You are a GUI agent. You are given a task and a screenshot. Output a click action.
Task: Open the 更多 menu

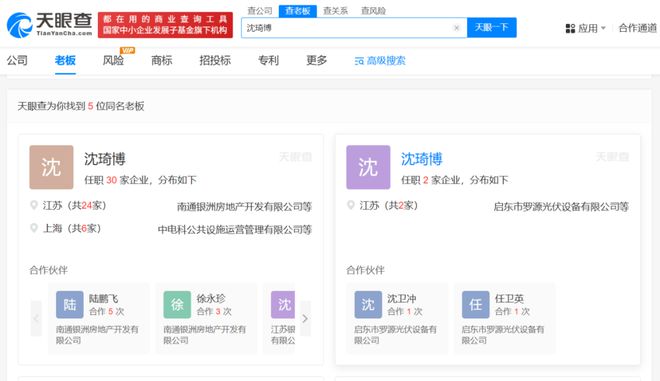[x=317, y=60]
